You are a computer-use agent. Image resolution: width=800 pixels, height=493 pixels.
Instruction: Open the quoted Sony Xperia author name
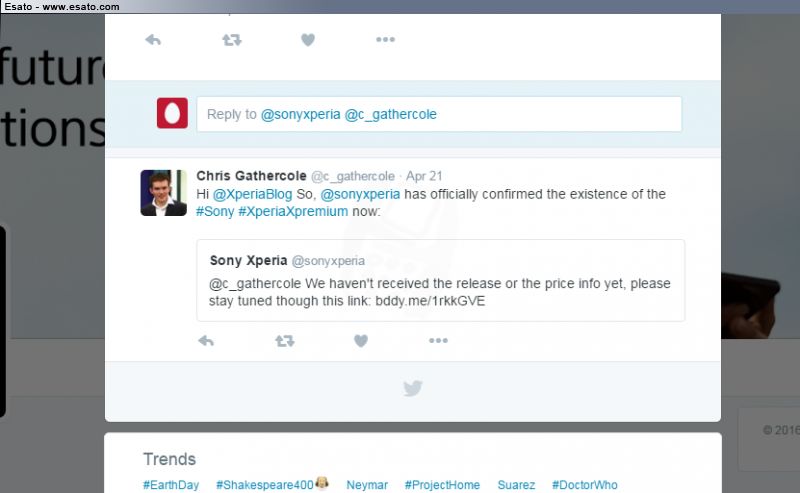[x=248, y=260]
